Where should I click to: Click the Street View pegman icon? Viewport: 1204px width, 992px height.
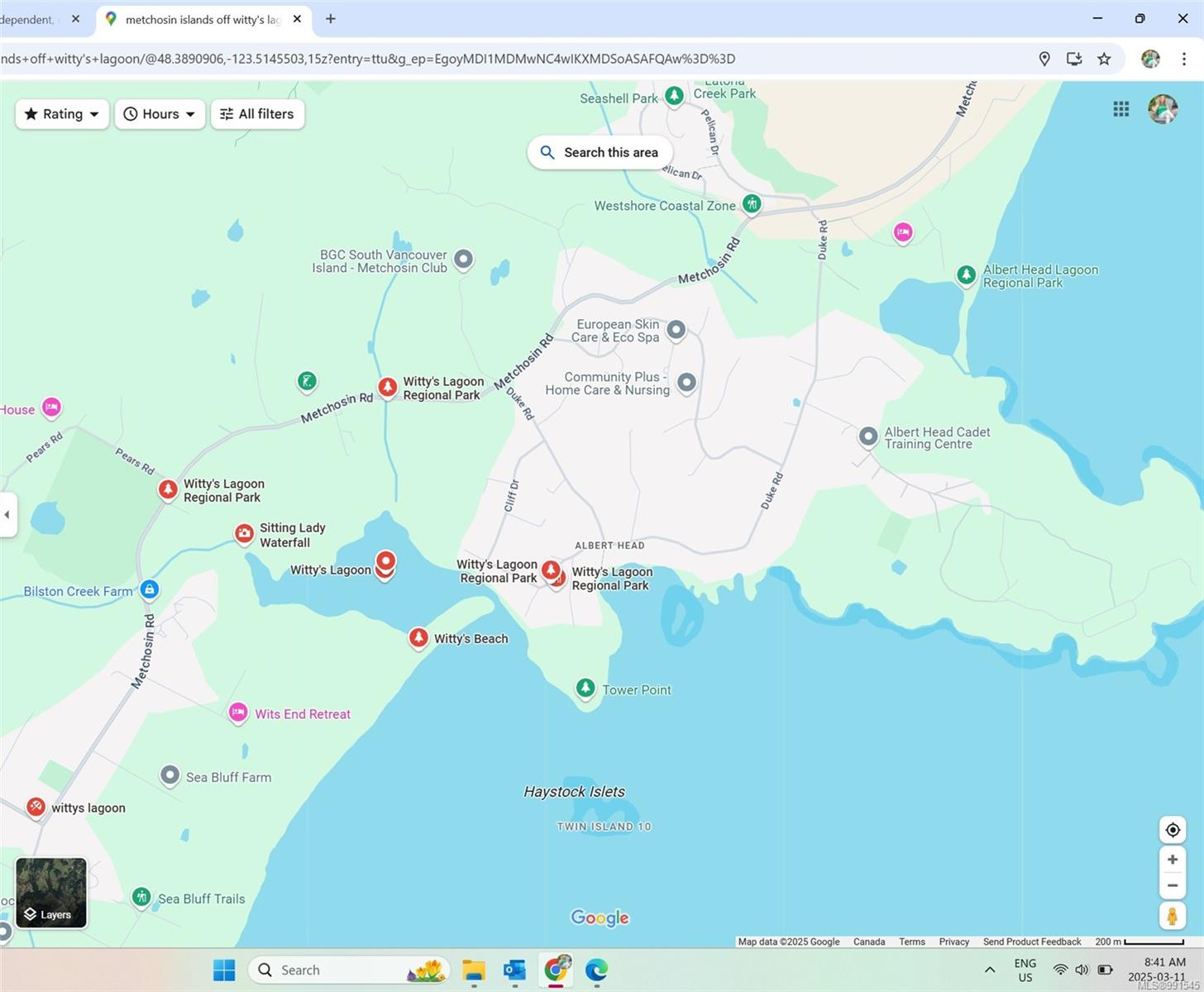1173,916
